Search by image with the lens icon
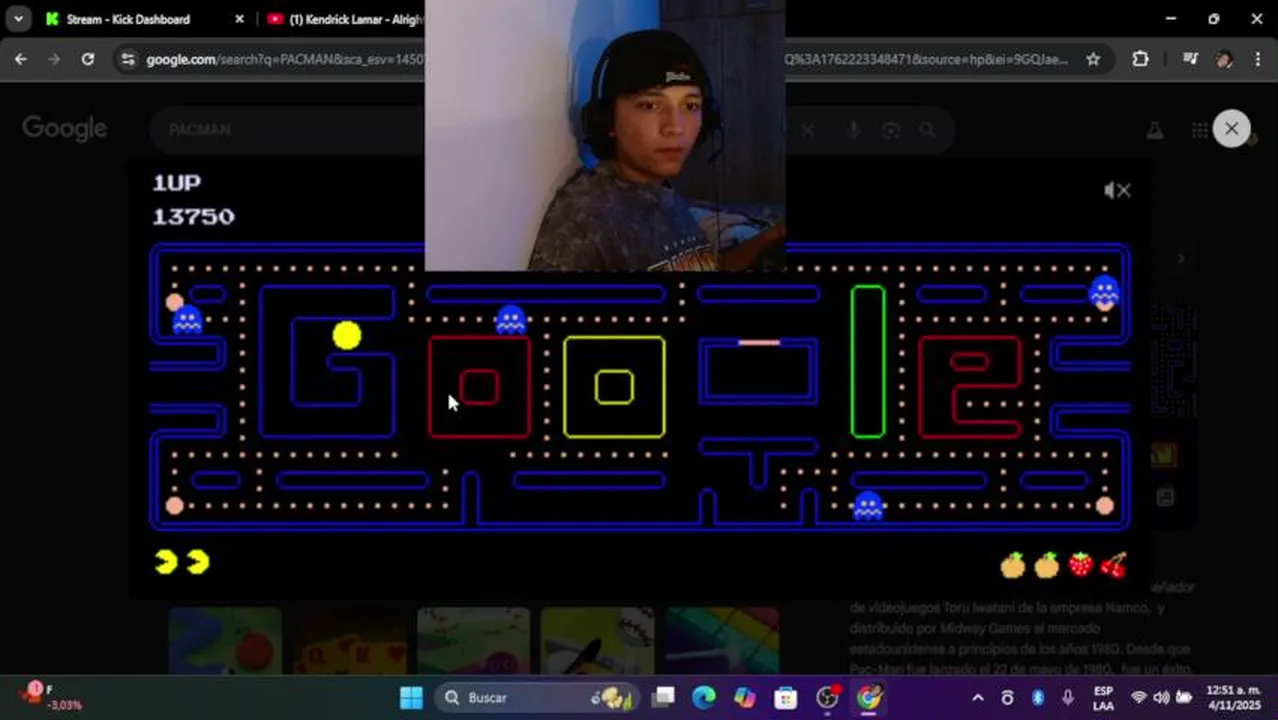The image size is (1278, 720). tap(890, 130)
